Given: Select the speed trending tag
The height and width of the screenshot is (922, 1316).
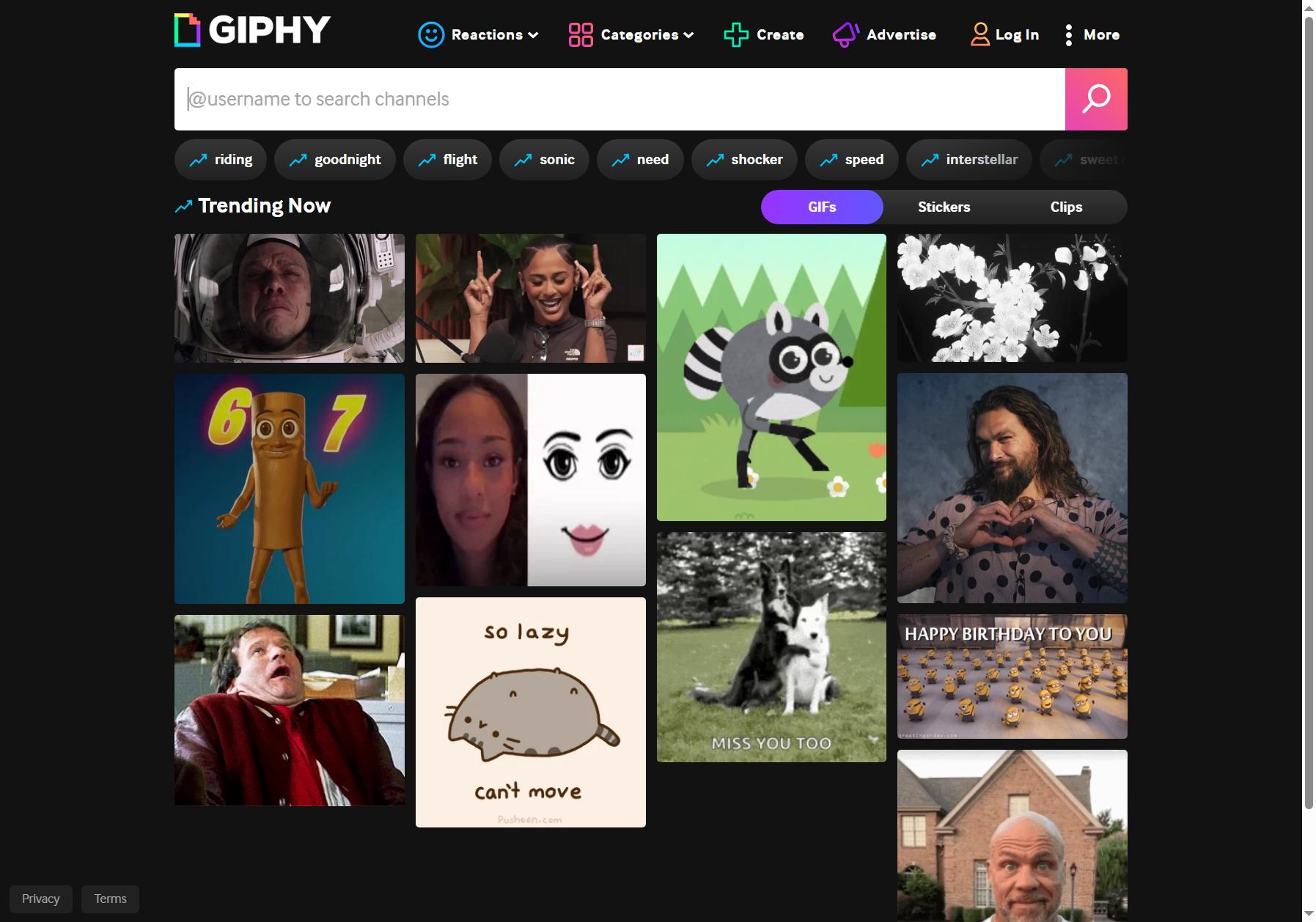Looking at the screenshot, I should pyautogui.click(x=852, y=160).
